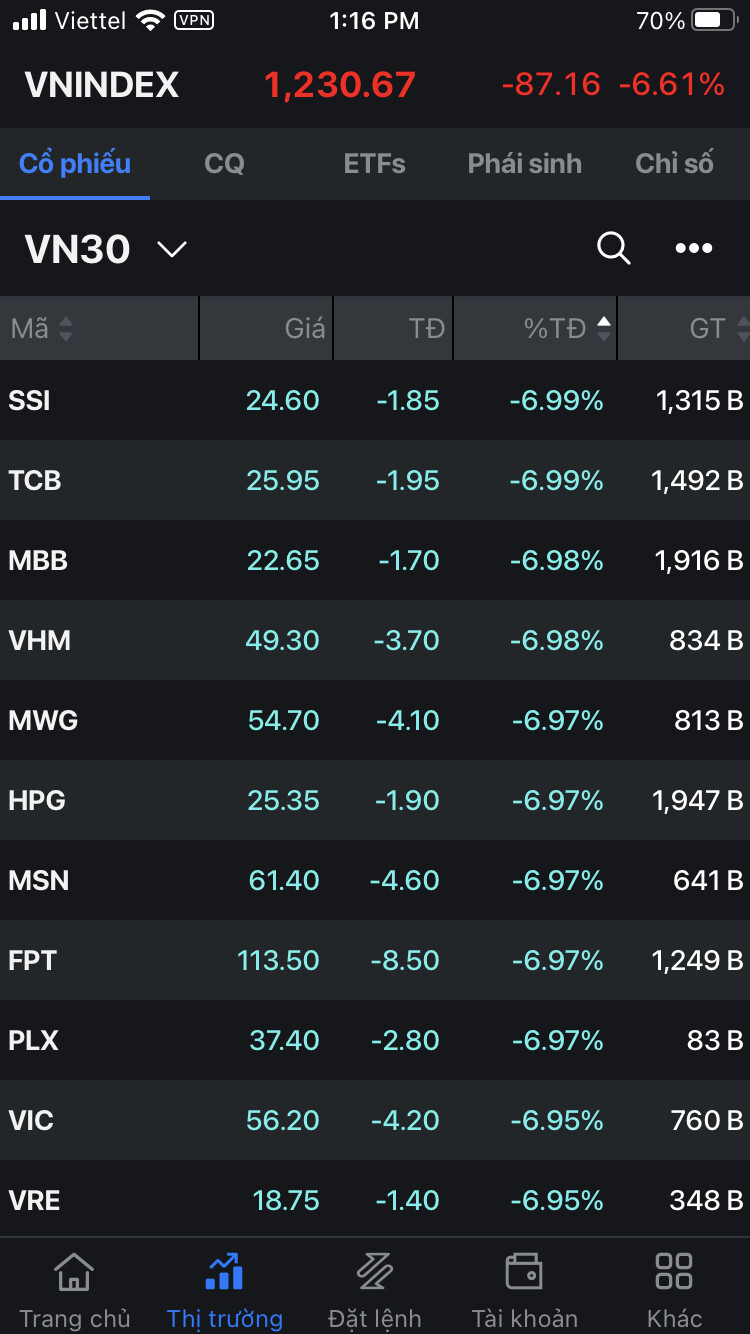The image size is (750, 1334).
Task: Tap the Giá column header
Action: tap(304, 328)
